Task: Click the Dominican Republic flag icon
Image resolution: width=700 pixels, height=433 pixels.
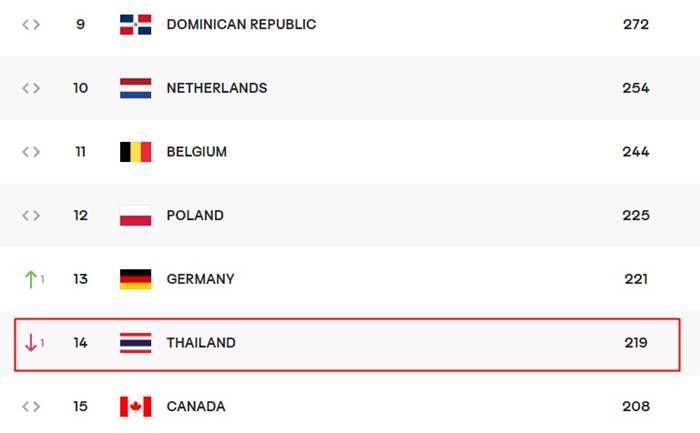Action: coord(135,24)
